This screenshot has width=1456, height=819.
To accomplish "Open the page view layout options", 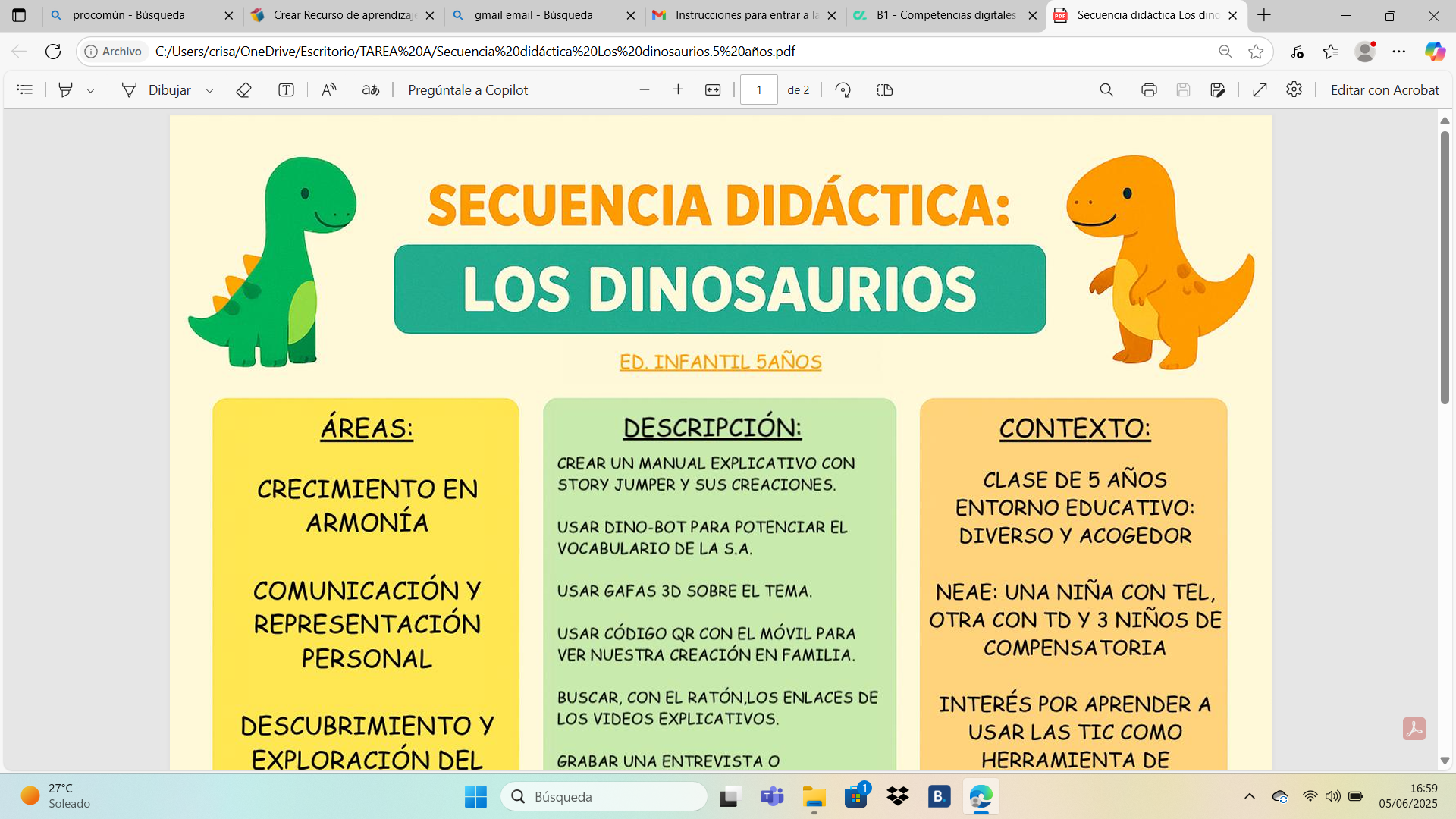I will tap(884, 89).
